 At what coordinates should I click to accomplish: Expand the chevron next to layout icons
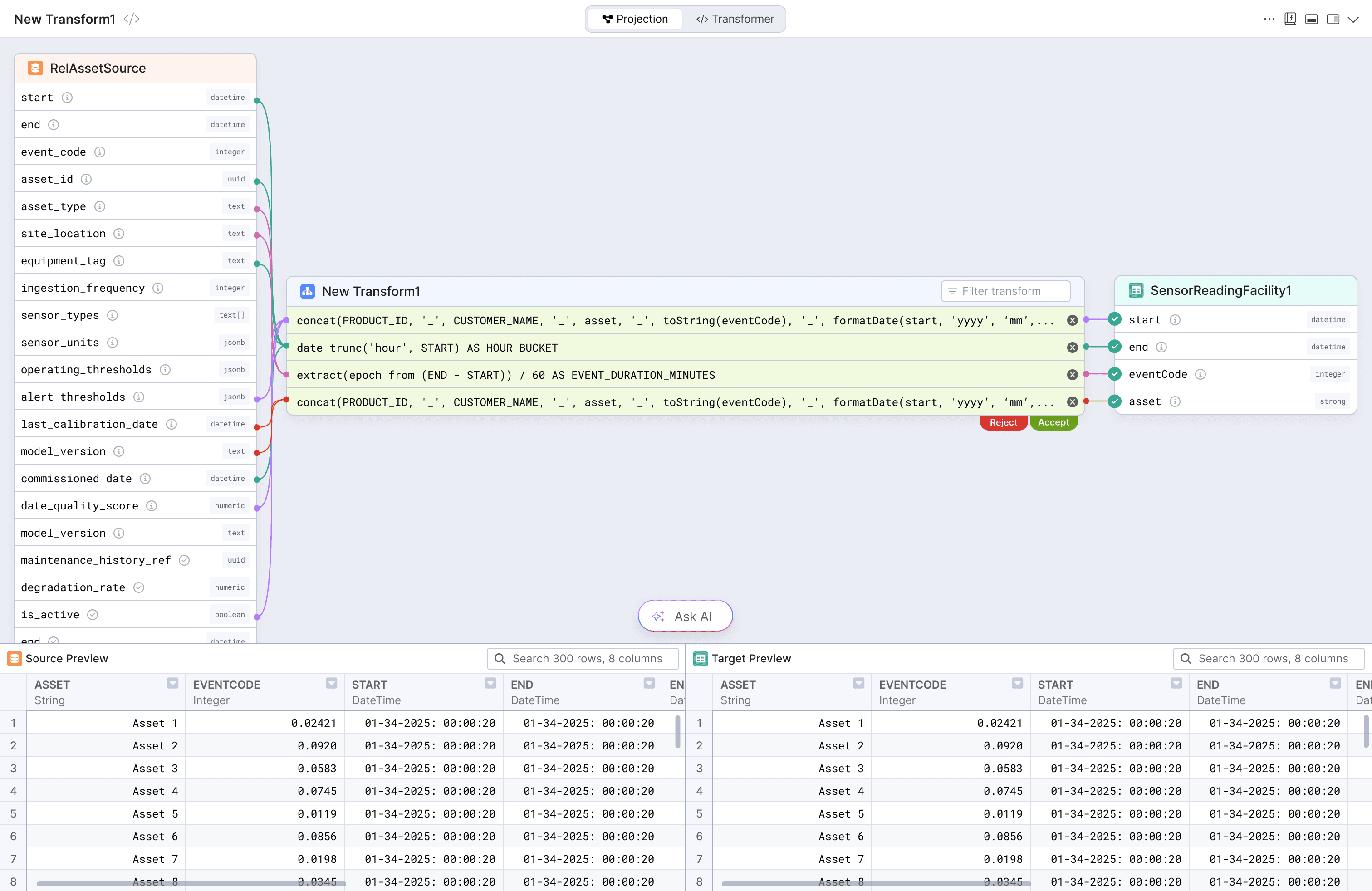point(1353,19)
